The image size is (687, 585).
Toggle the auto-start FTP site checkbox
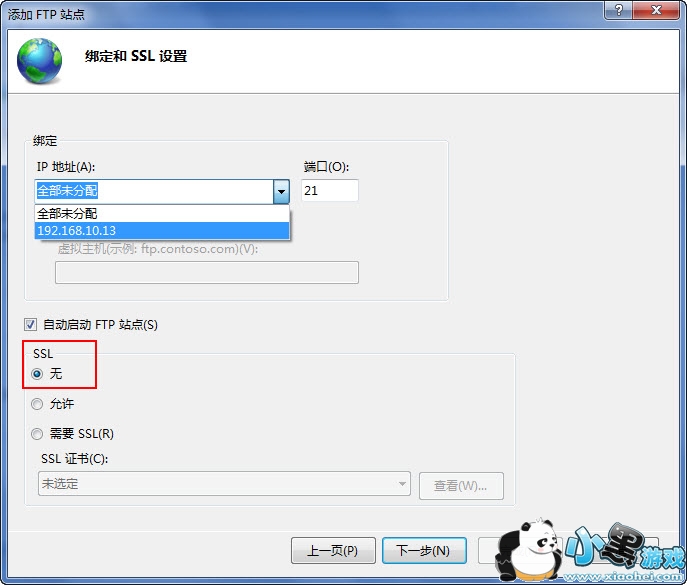pyautogui.click(x=30, y=325)
